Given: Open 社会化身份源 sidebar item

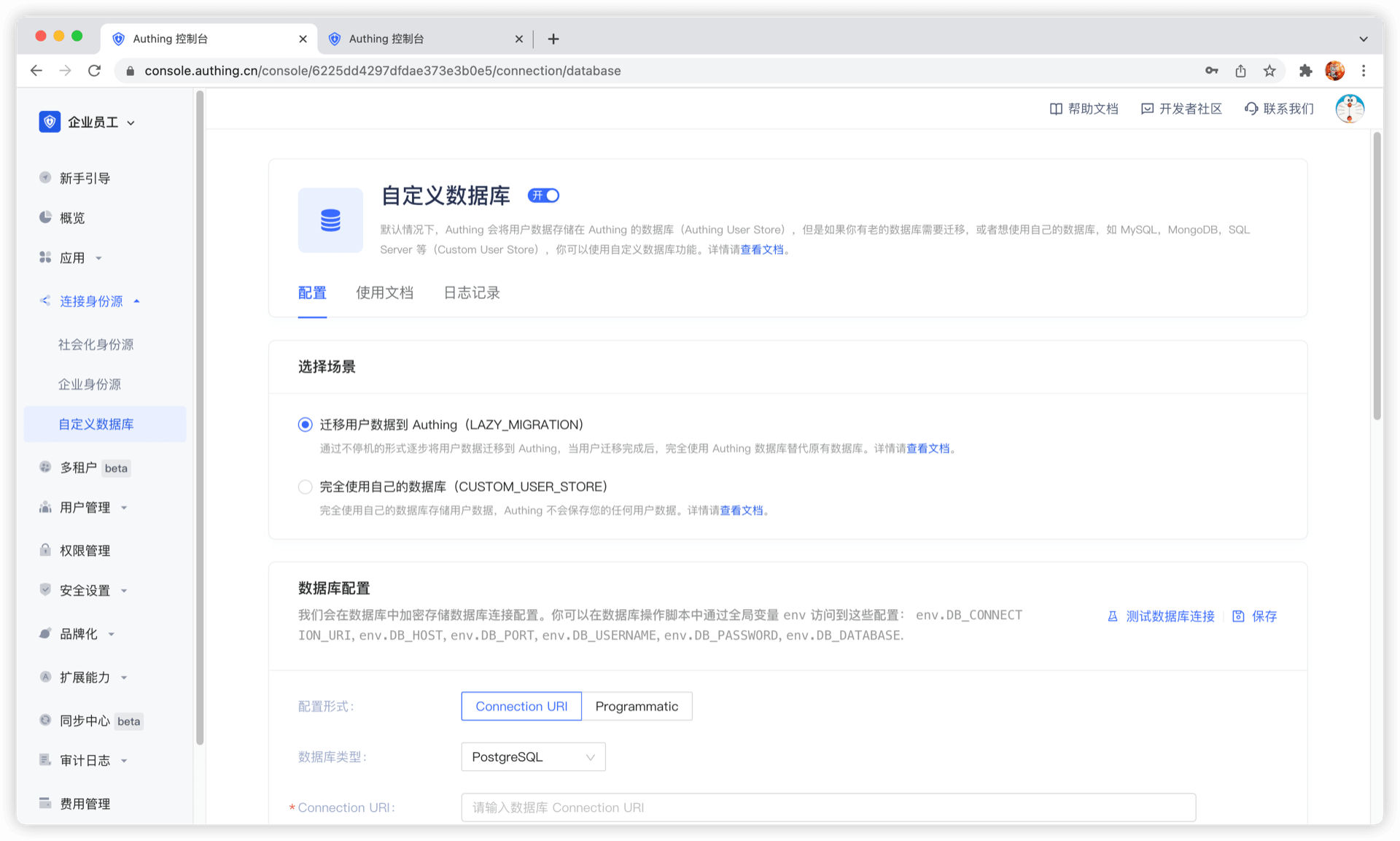Looking at the screenshot, I should click(x=96, y=344).
